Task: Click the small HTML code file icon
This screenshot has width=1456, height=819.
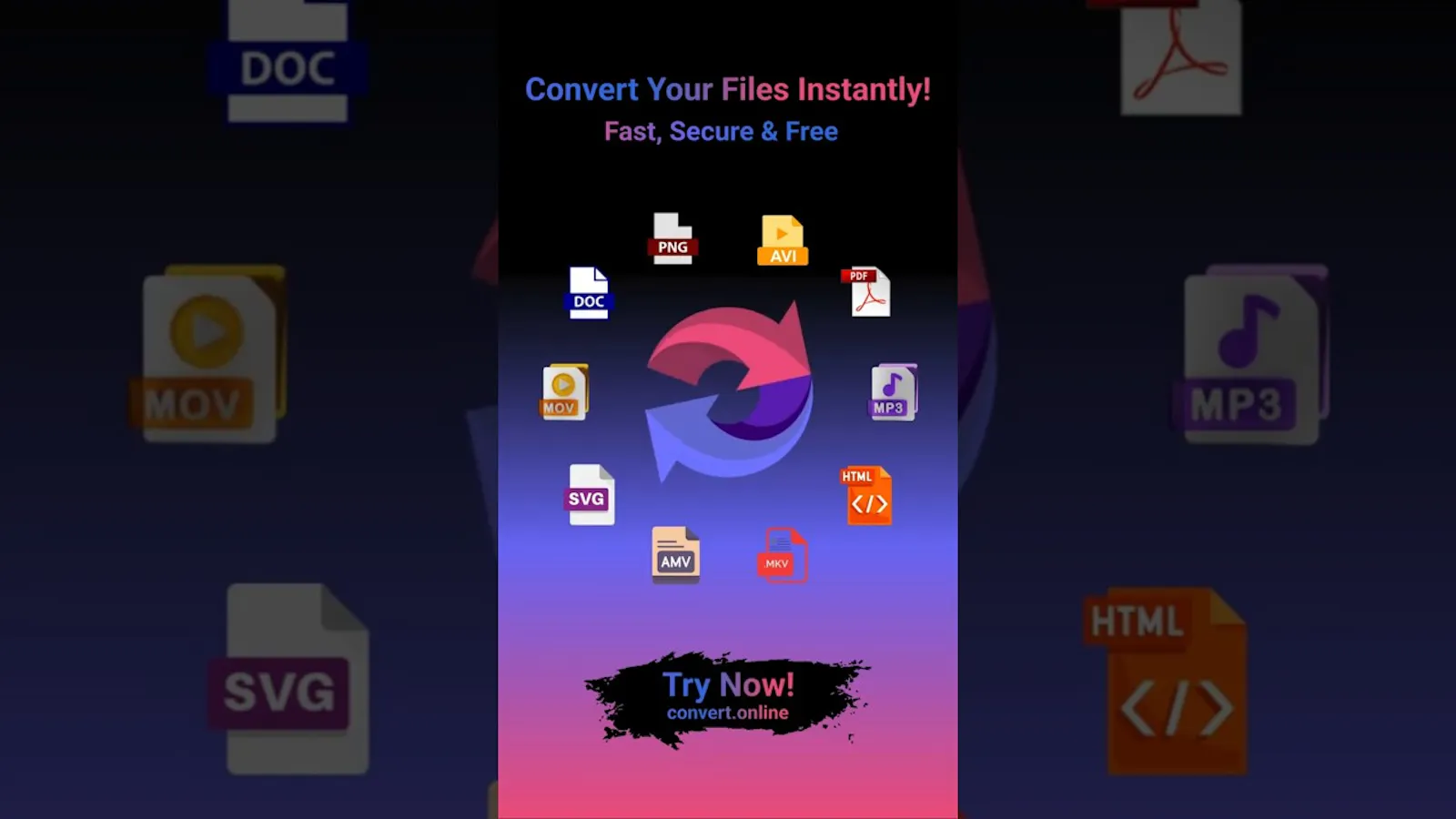Action: (x=866, y=496)
